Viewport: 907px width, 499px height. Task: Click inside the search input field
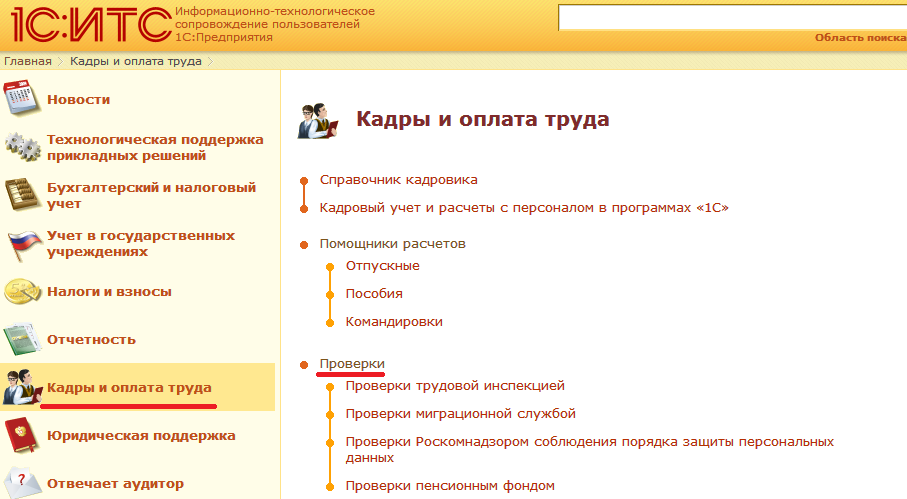click(732, 17)
